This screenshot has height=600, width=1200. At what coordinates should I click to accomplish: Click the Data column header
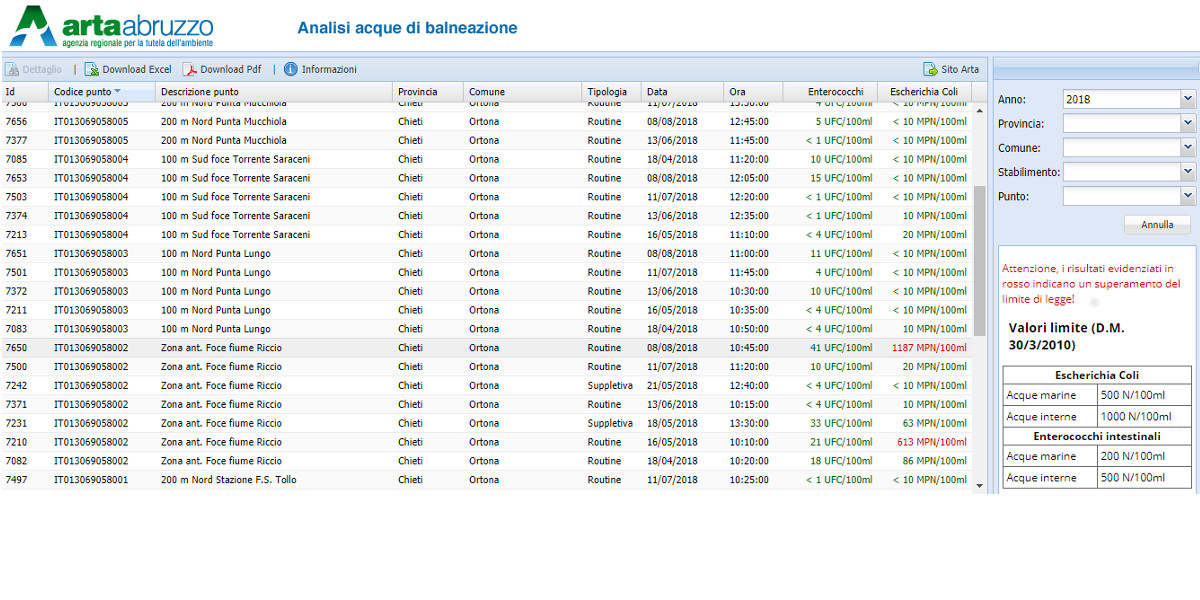click(657, 92)
